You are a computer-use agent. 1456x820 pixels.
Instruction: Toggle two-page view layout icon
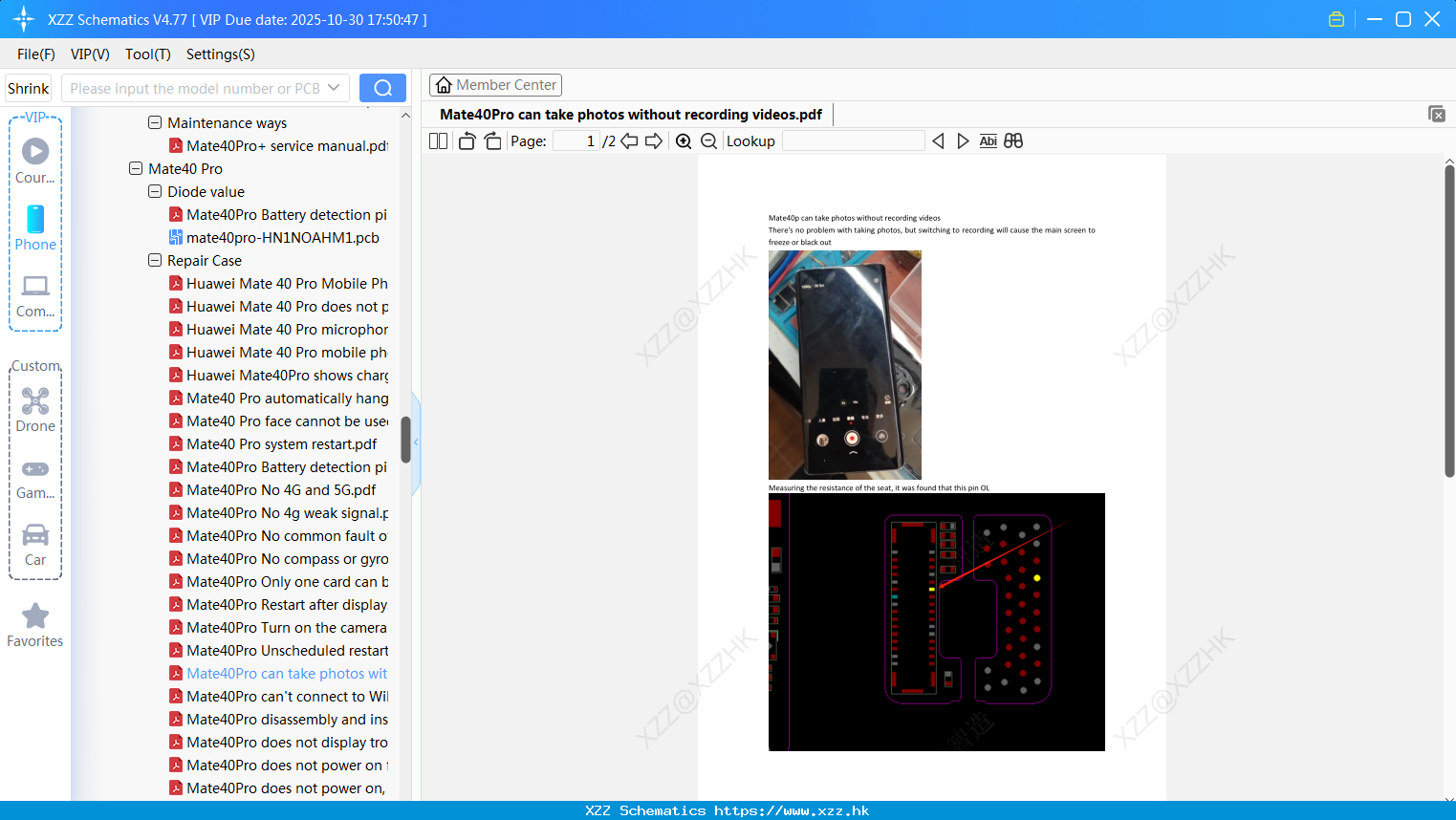438,141
